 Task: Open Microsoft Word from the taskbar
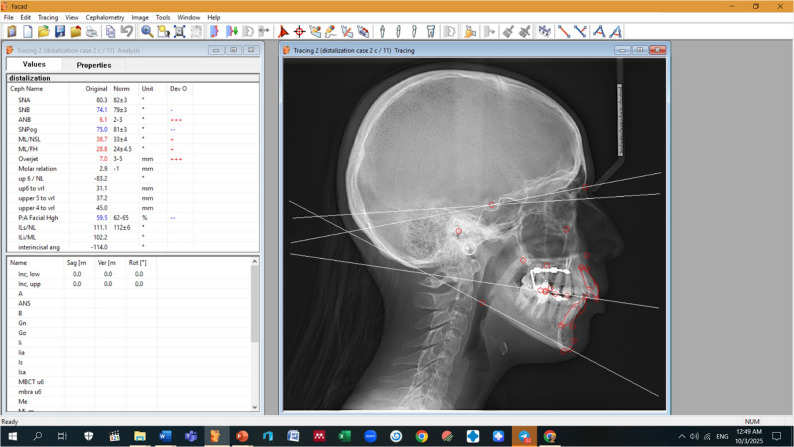[165, 436]
